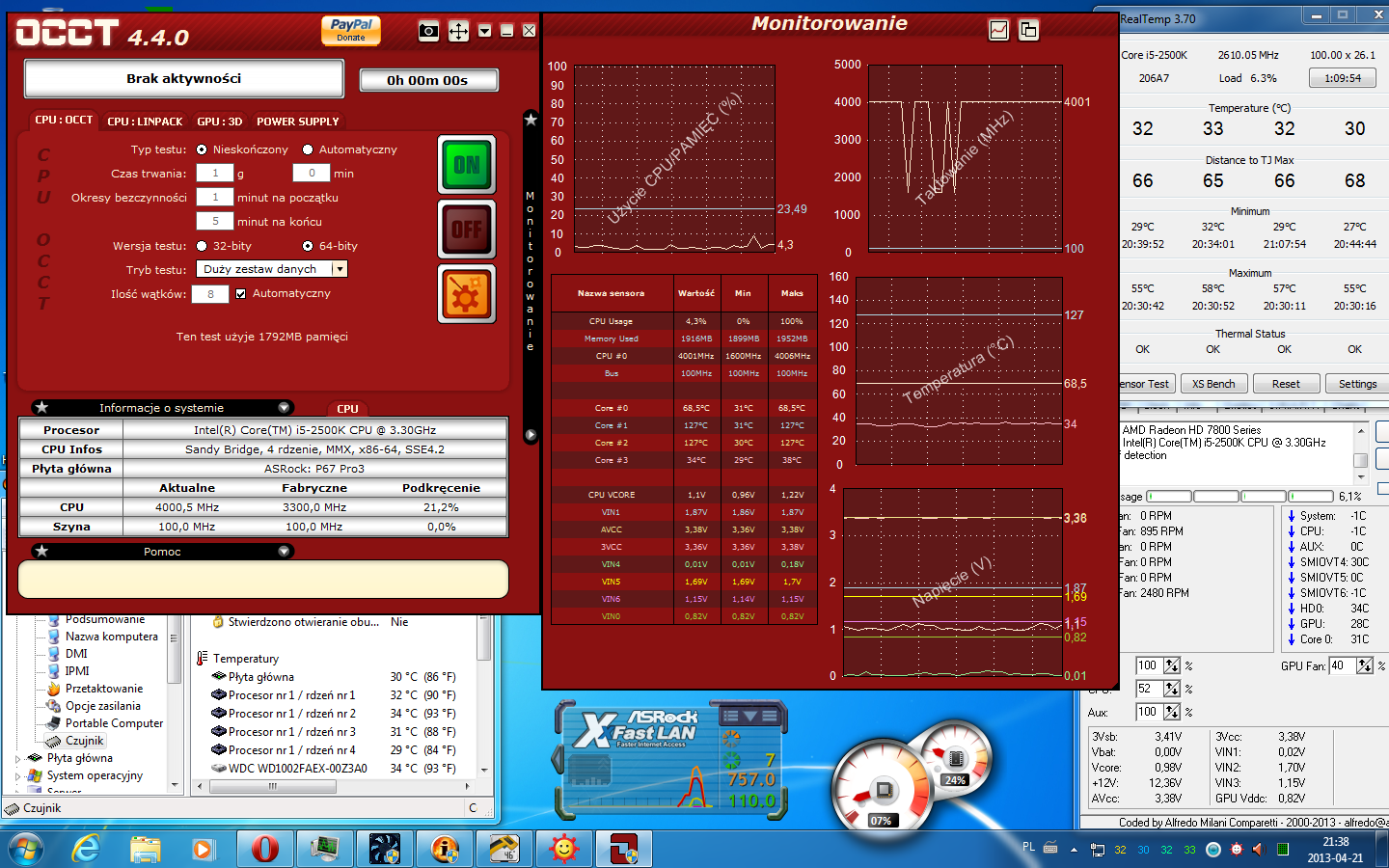This screenshot has width=1389, height=868.
Task: Choose the 64-bity test version
Action: click(x=308, y=246)
